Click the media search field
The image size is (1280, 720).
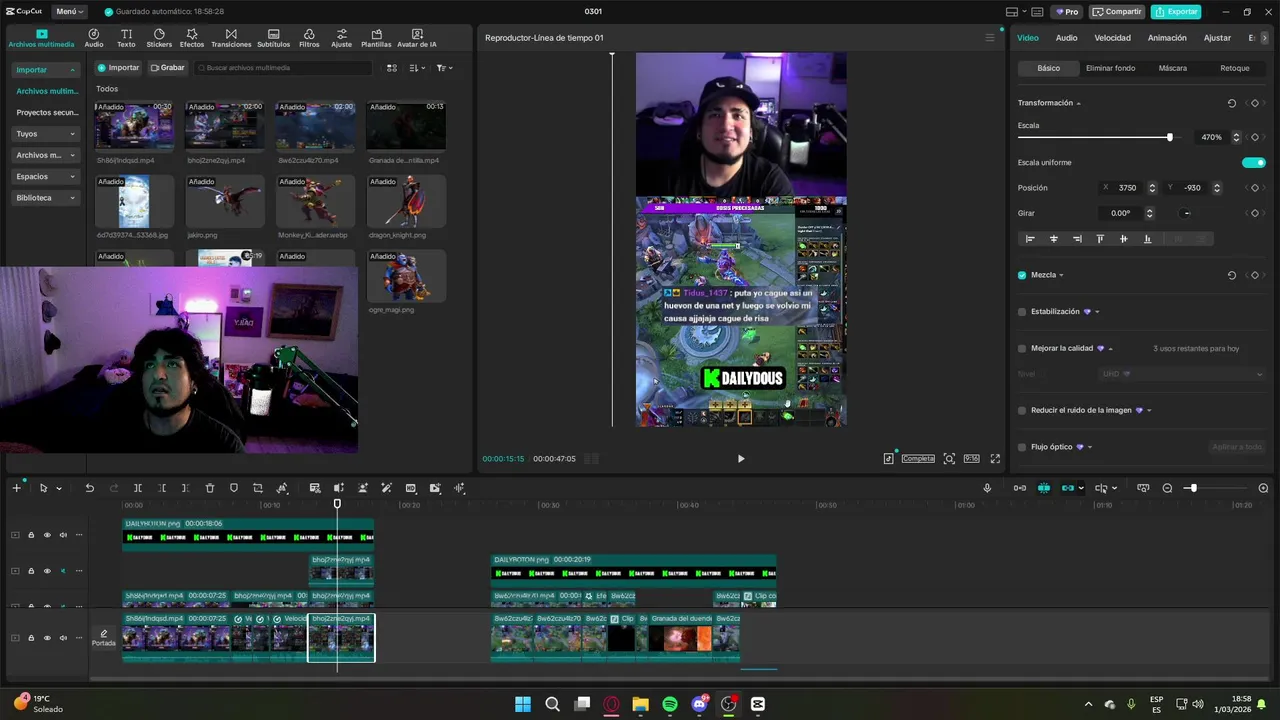point(282,68)
